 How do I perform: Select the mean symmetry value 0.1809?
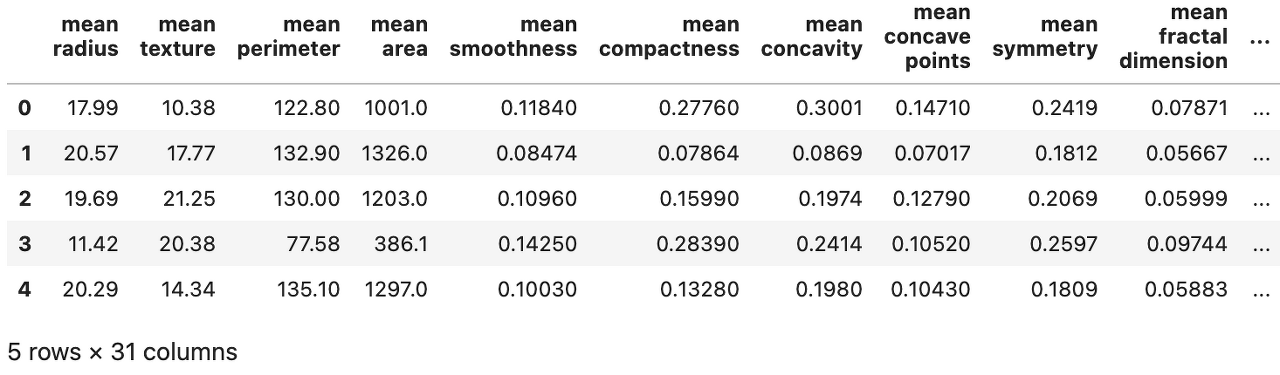tap(1065, 289)
